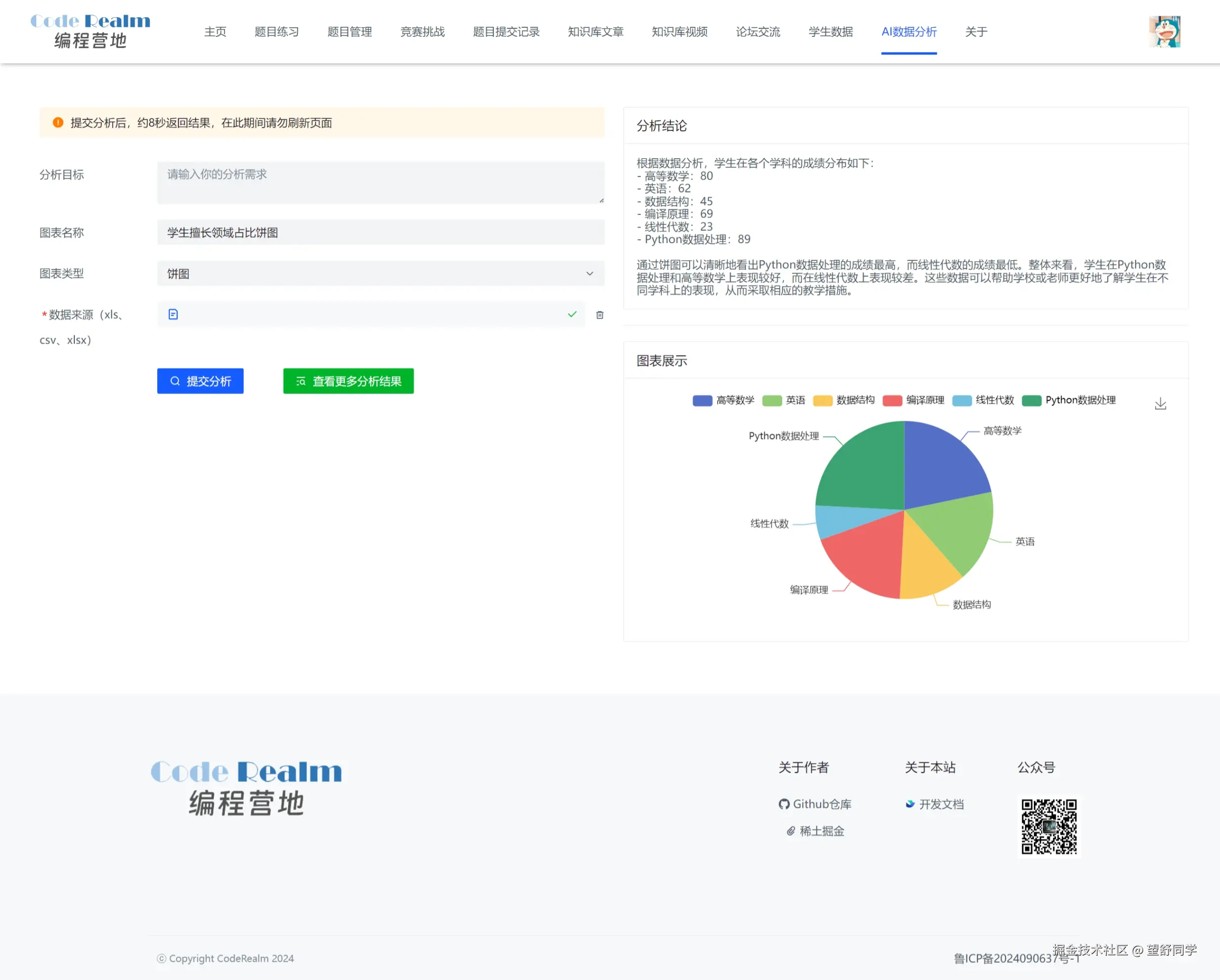Click the QR code image in footer
The image size is (1220, 980).
pos(1049,826)
